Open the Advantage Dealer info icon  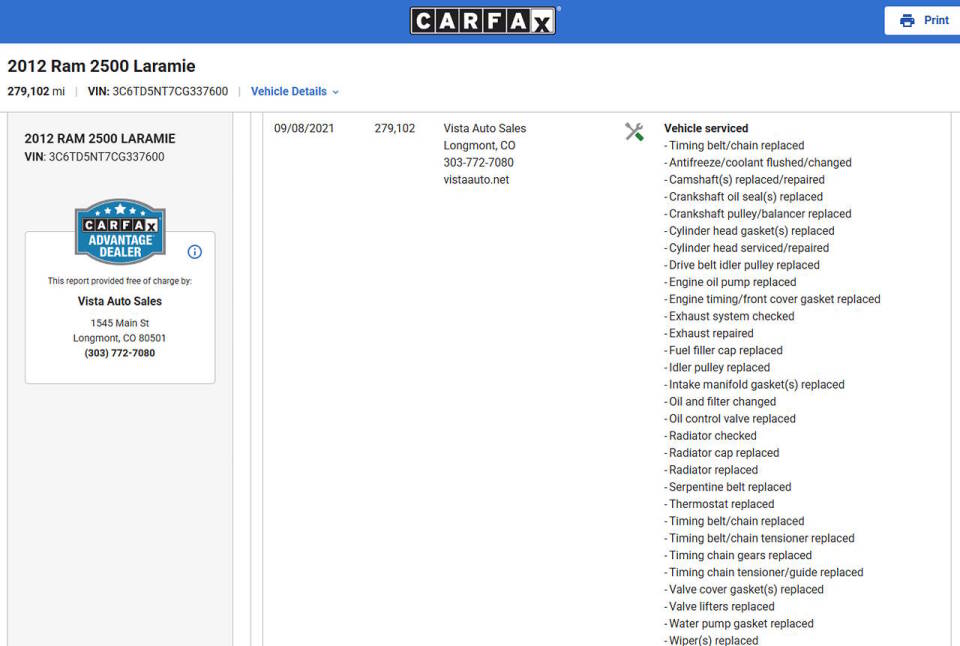coord(195,252)
